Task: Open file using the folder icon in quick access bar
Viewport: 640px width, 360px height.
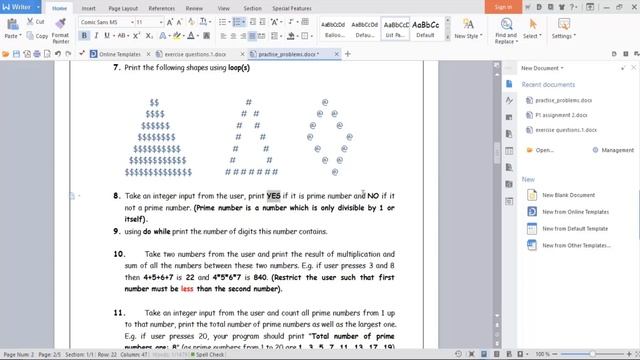Action: 6,54
